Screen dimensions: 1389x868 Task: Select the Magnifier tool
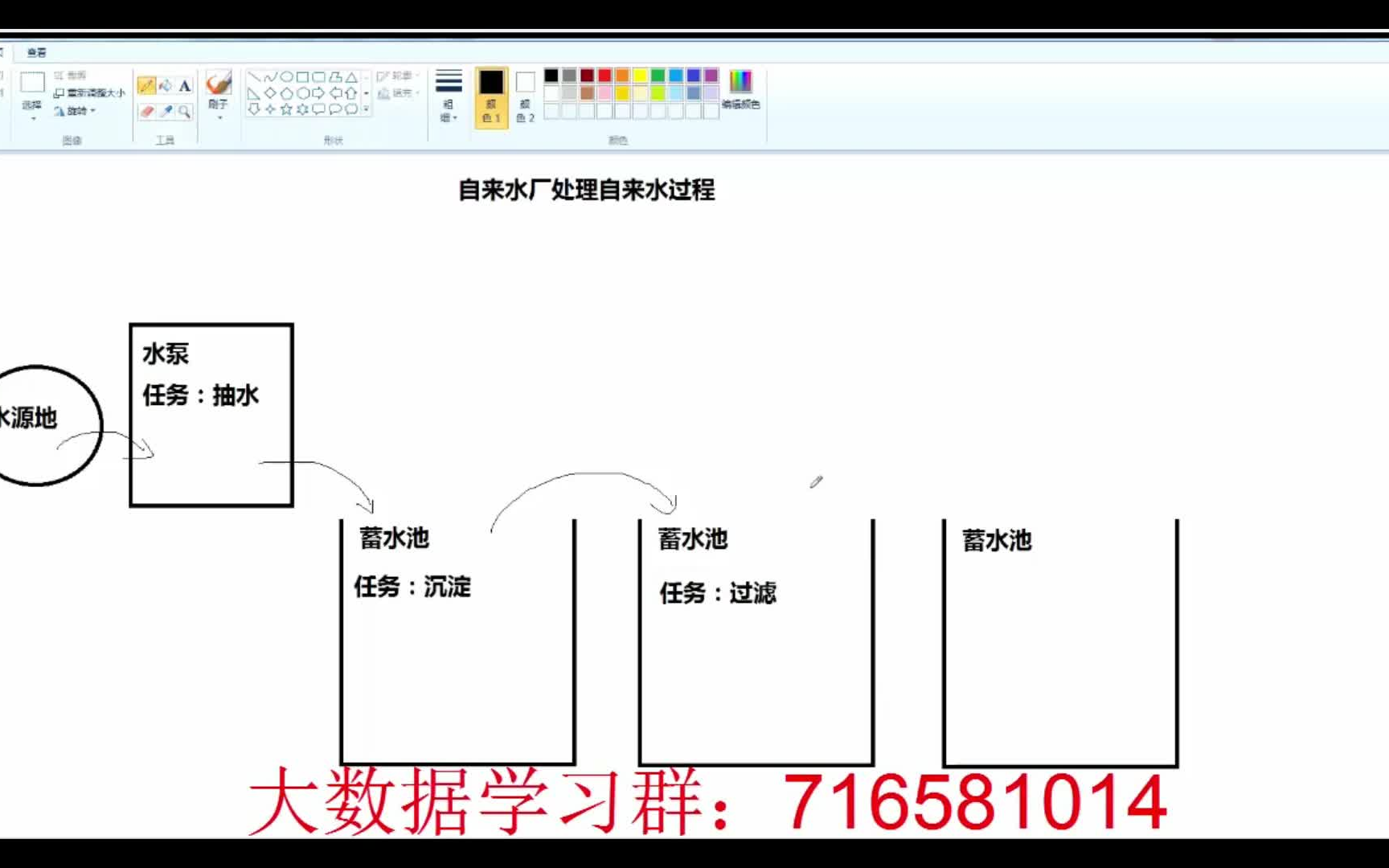(x=185, y=111)
